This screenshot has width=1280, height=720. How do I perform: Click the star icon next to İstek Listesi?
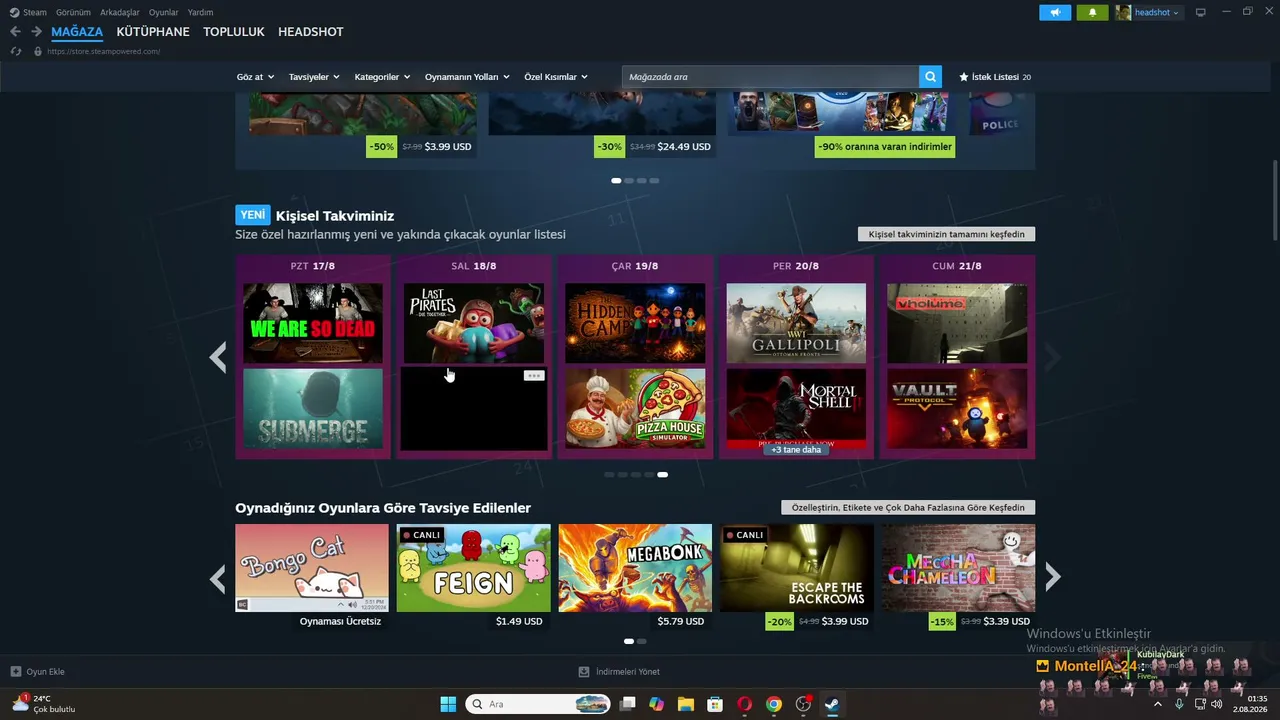coord(964,77)
